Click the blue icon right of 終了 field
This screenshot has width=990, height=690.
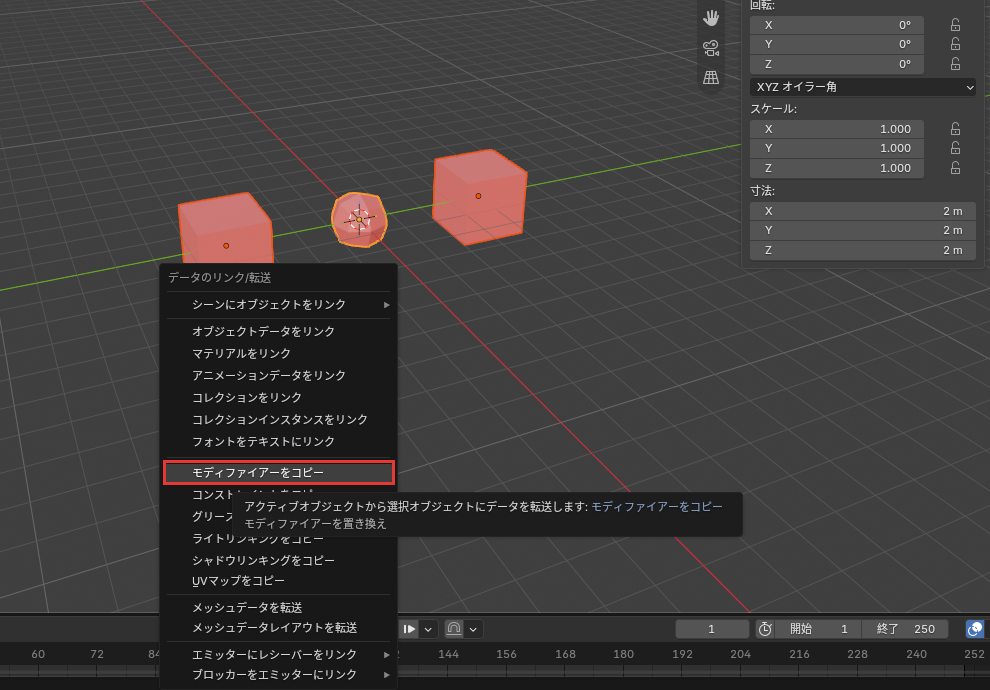pyautogui.click(x=975, y=629)
